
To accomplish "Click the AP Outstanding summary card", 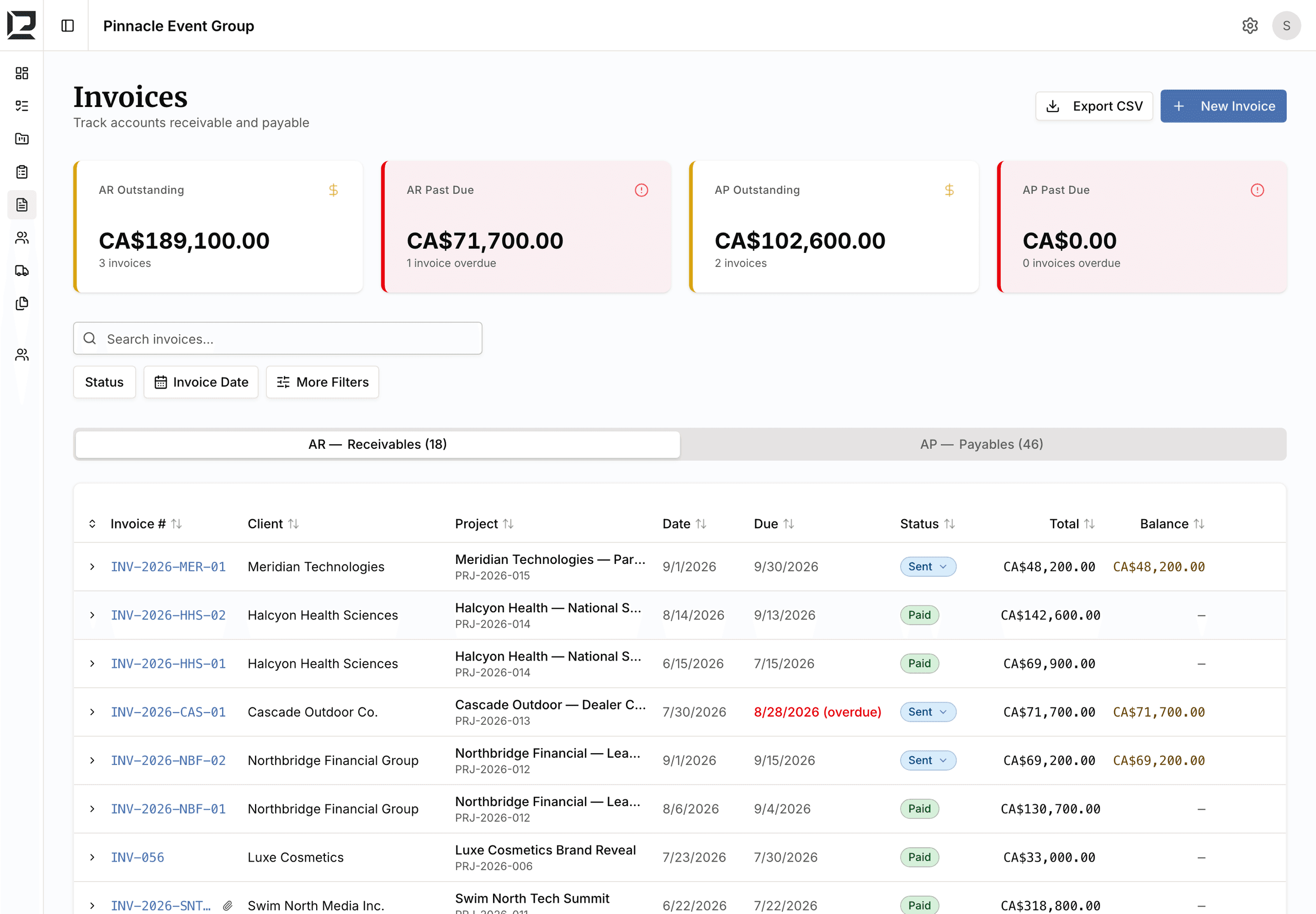I will click(834, 227).
